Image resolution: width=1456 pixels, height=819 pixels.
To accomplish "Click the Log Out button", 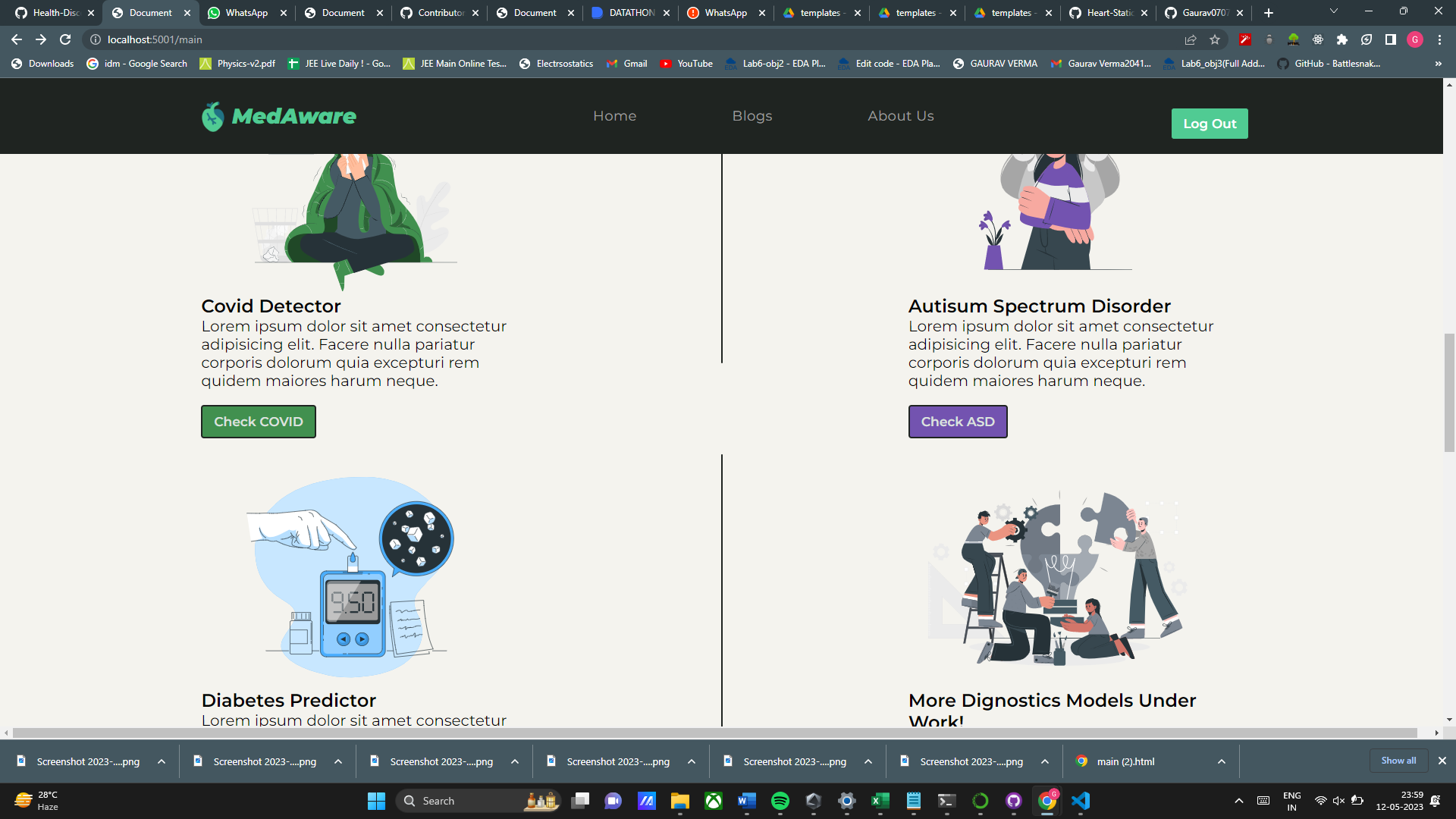I will point(1210,123).
